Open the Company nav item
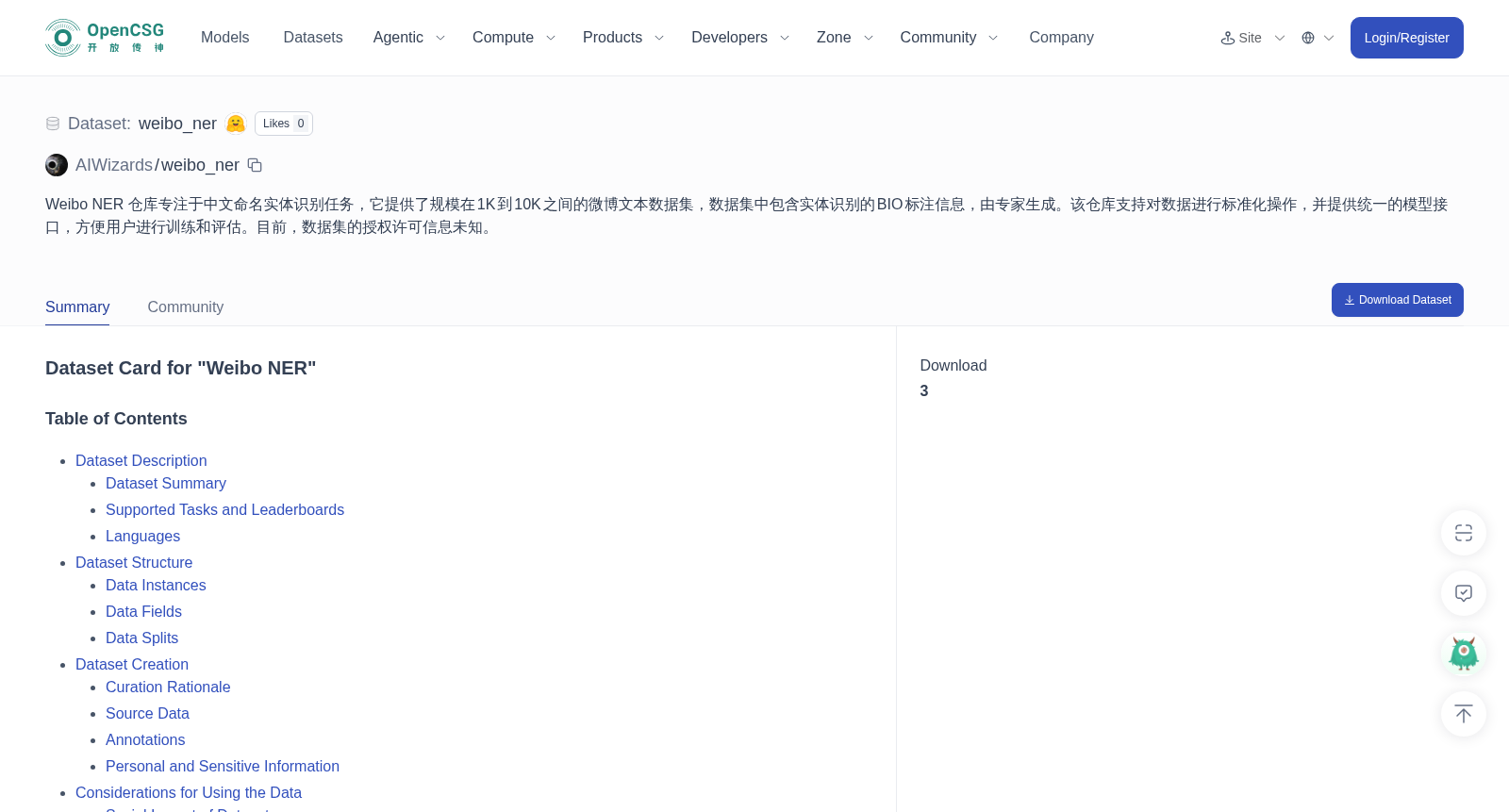Viewport: 1509px width, 812px height. tap(1061, 38)
